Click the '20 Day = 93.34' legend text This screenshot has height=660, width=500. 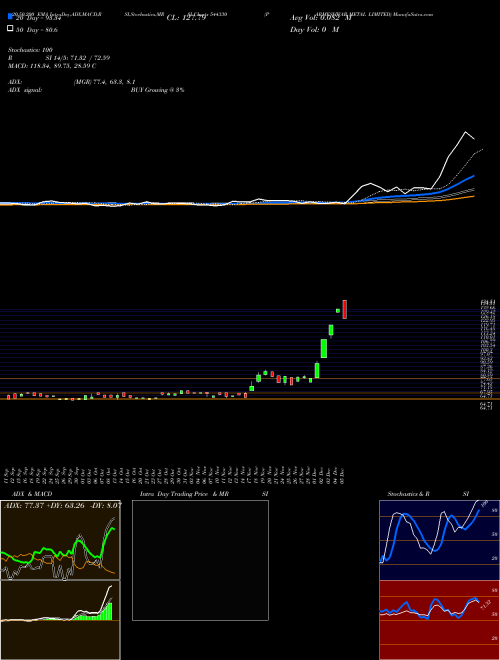[x=39, y=18]
